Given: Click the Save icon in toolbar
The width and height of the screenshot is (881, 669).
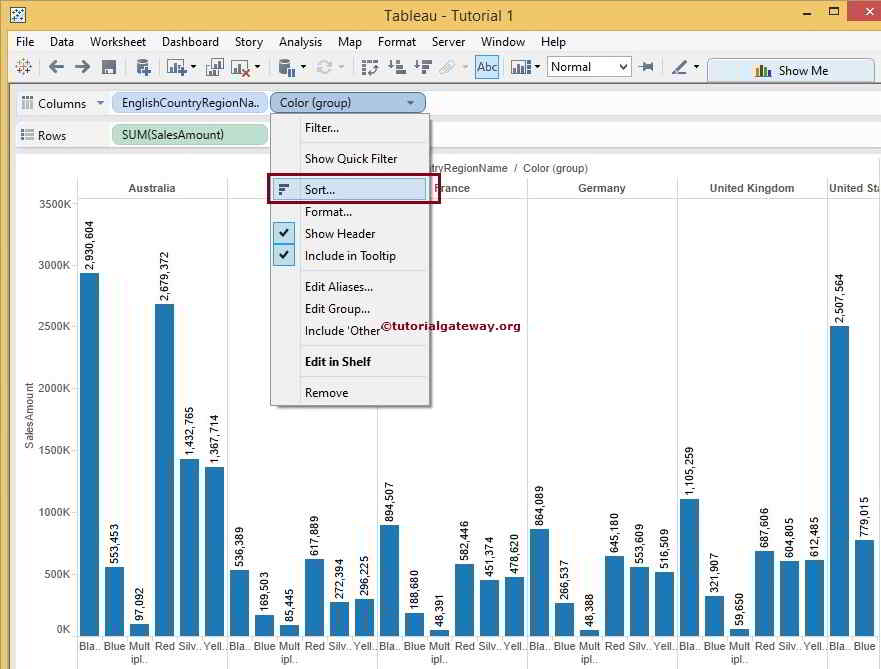Looking at the screenshot, I should point(109,67).
